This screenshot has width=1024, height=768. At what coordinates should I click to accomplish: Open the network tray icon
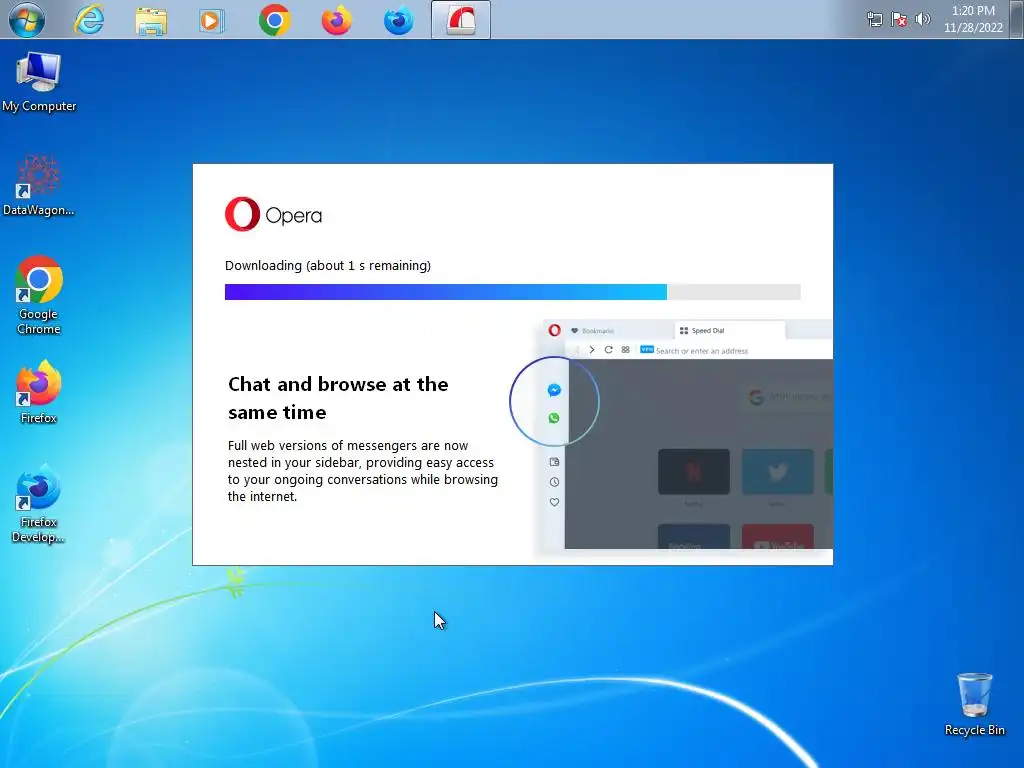pos(874,19)
